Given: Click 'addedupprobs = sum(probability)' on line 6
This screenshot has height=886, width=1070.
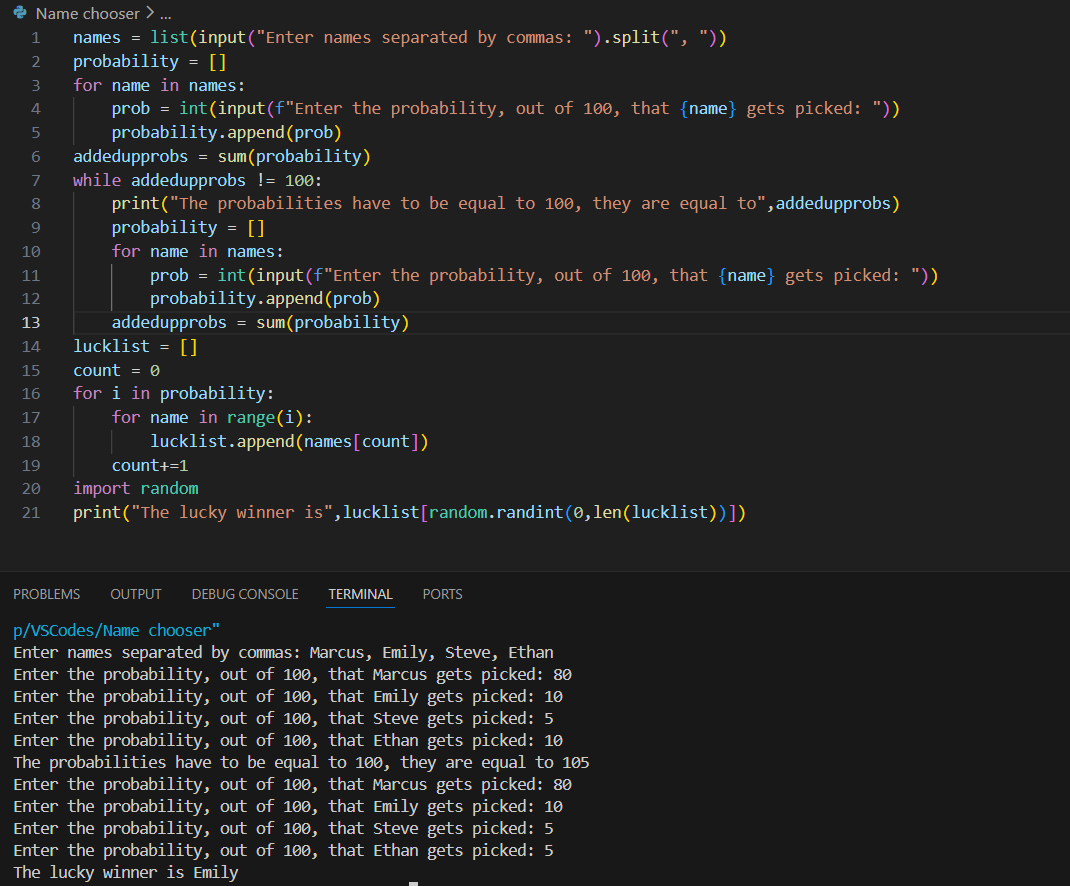Looking at the screenshot, I should click(x=222, y=156).
